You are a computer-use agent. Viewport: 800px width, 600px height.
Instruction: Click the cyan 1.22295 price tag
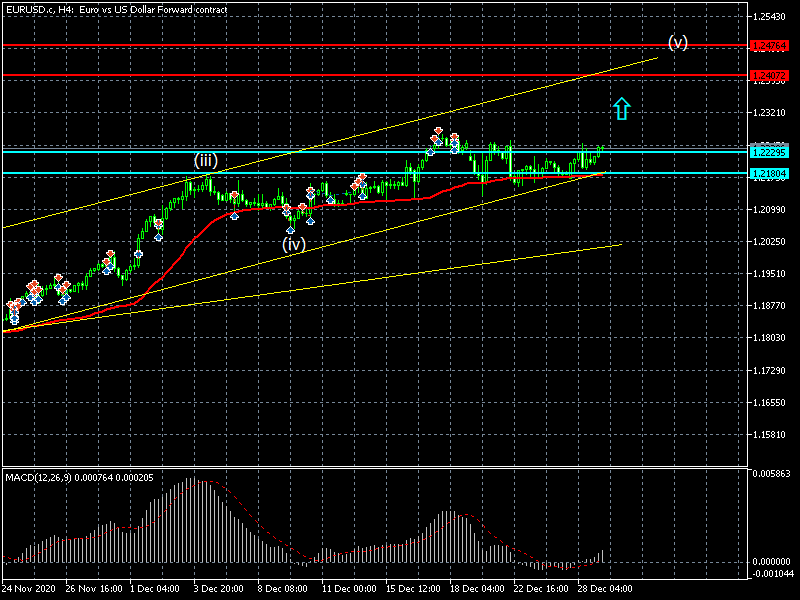[x=770, y=152]
